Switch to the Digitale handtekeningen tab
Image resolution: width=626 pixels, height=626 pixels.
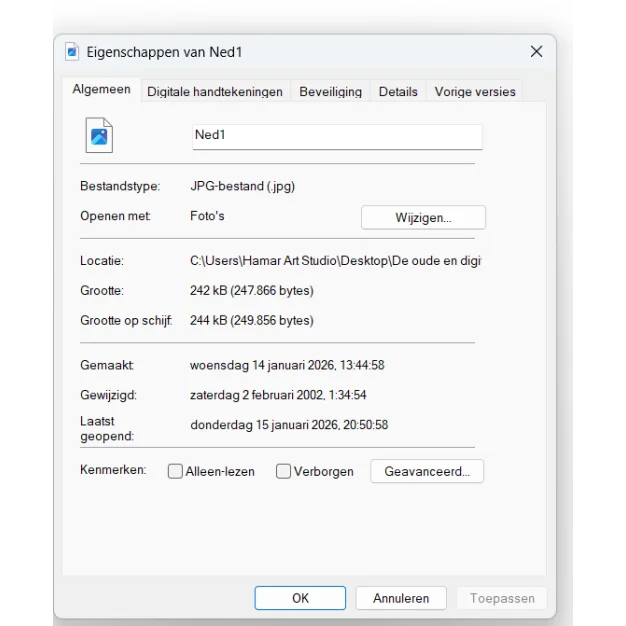point(215,91)
